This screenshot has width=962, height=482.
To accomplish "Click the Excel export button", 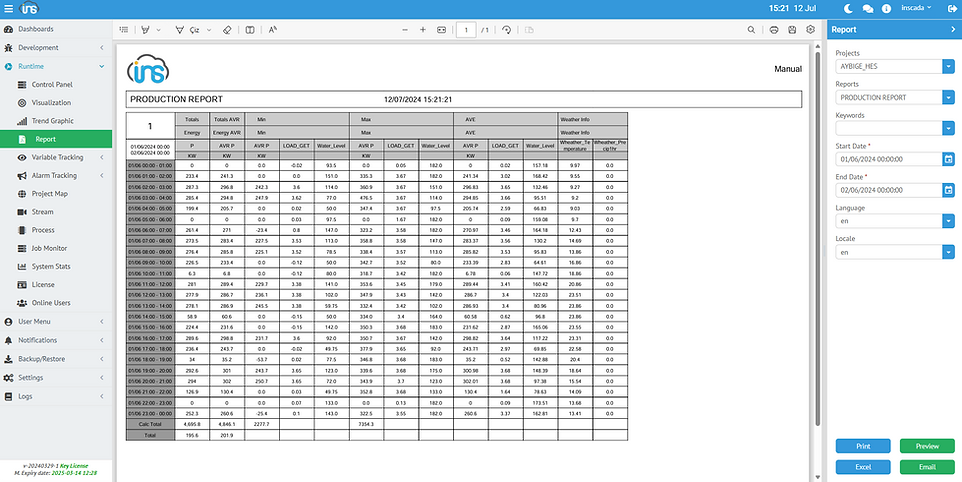I will [x=862, y=466].
